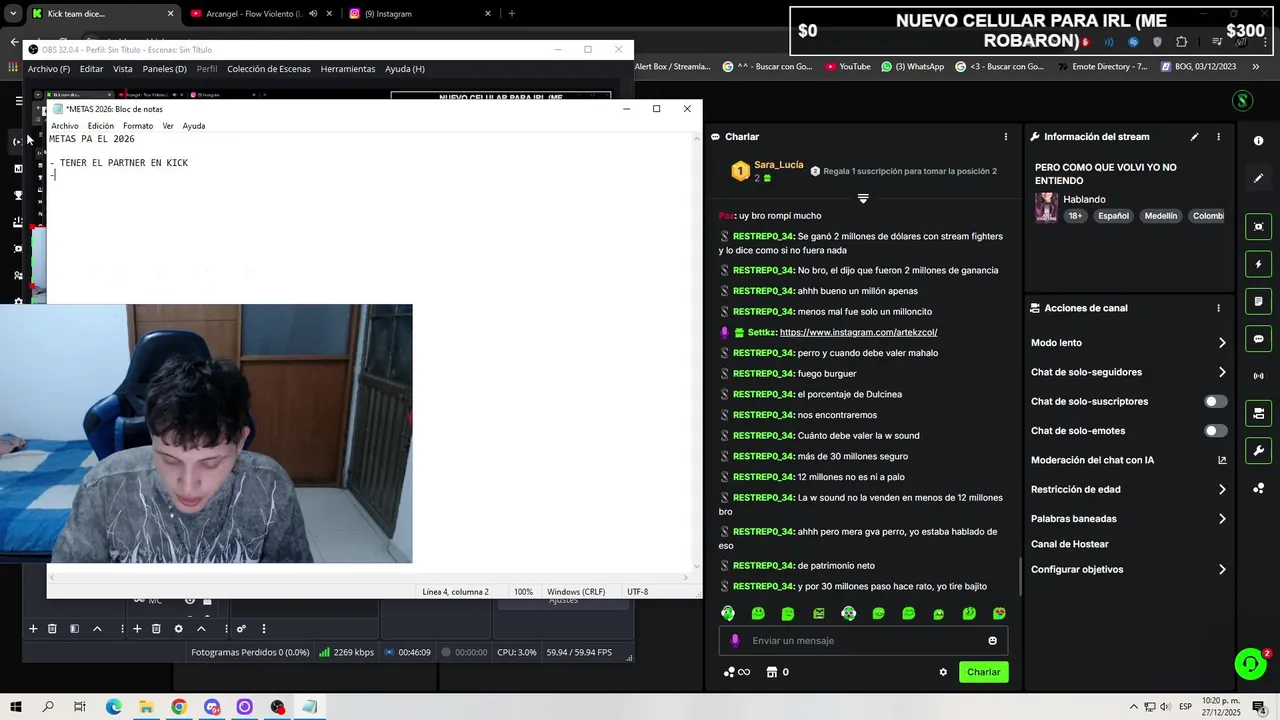Click the OBS source properties gear icon
Image resolution: width=1280 pixels, height=720 pixels.
(x=178, y=629)
